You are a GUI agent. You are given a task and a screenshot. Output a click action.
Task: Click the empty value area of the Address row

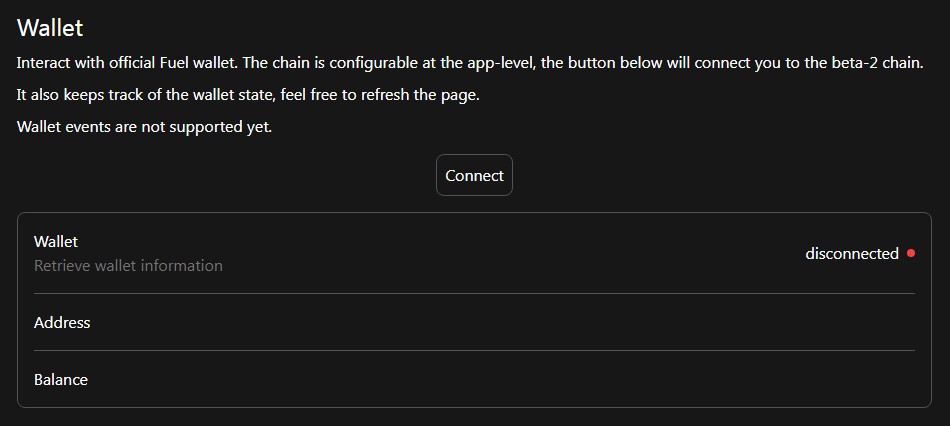click(600, 323)
